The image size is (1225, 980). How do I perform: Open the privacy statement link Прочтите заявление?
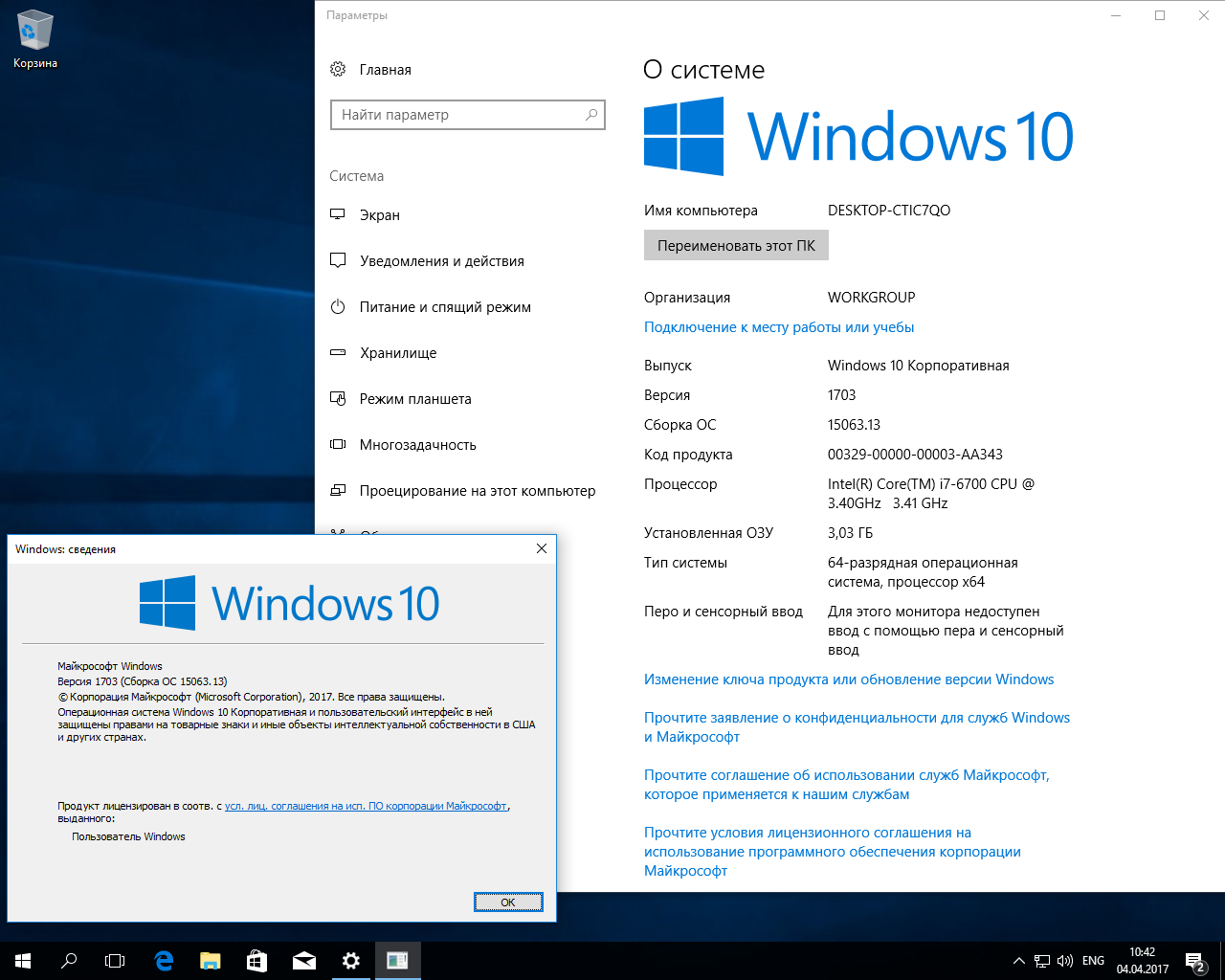tap(857, 727)
